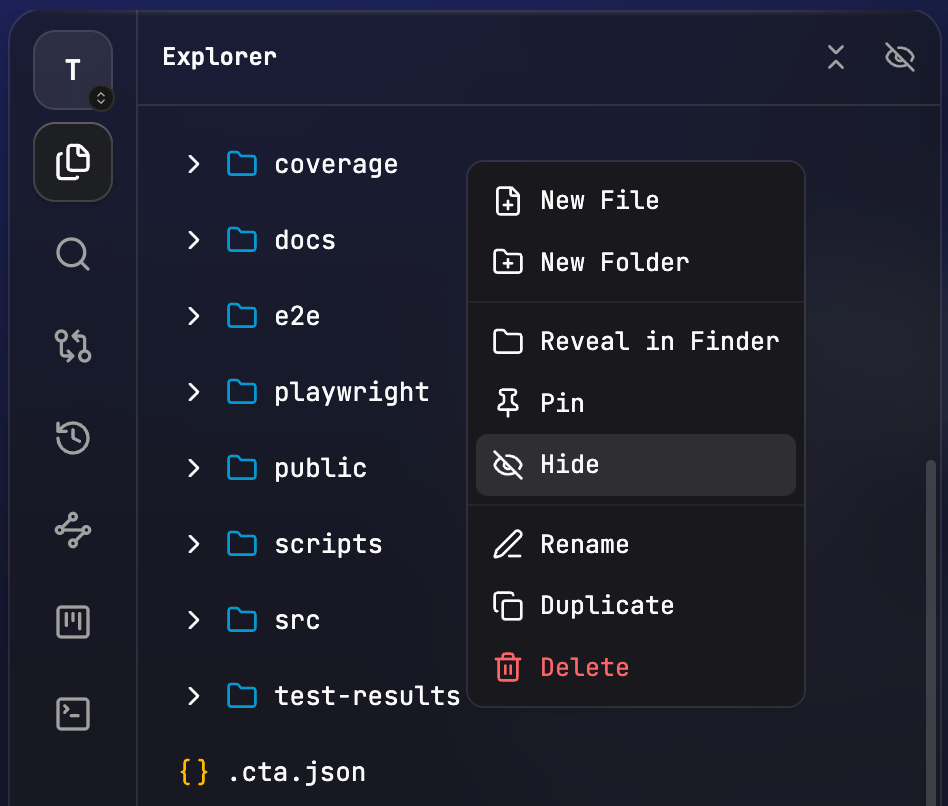Select the e2e folder name

tap(297, 316)
